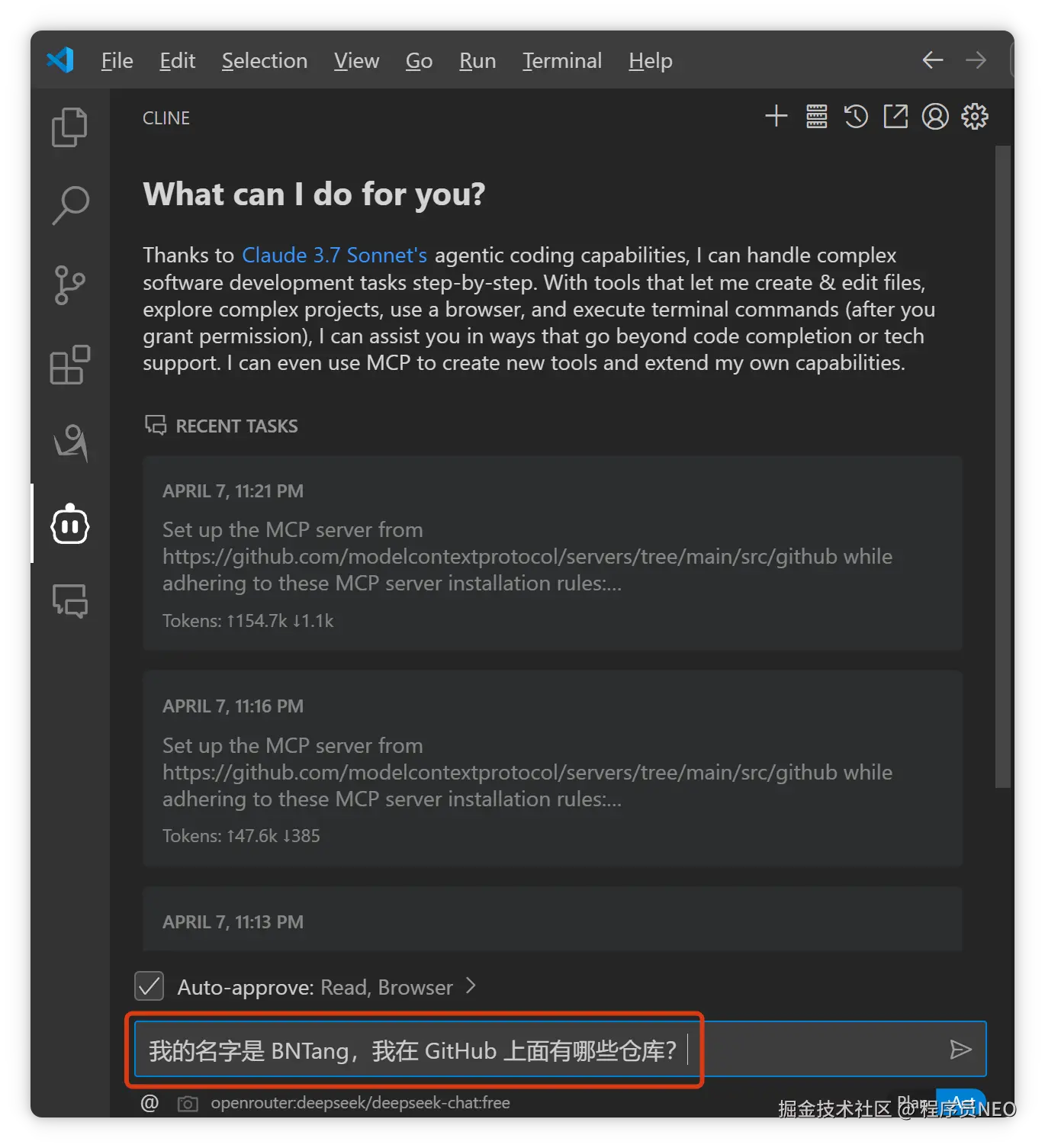Open MCP Servers panel icon

click(816, 116)
